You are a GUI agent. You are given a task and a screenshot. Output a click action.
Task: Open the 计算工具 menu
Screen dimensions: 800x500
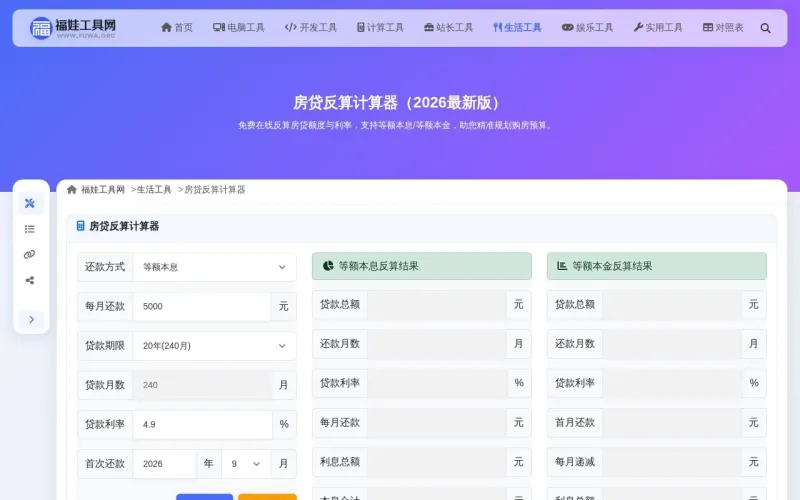(380, 28)
